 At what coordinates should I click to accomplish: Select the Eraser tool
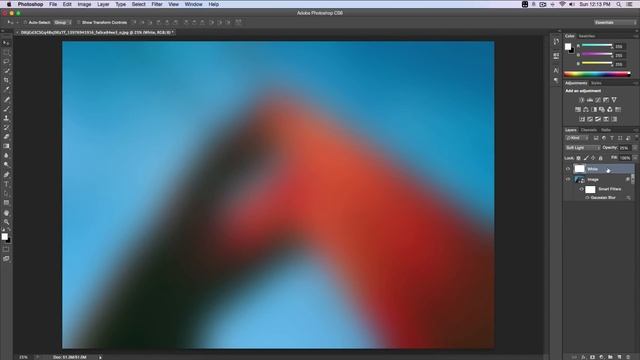point(6,137)
